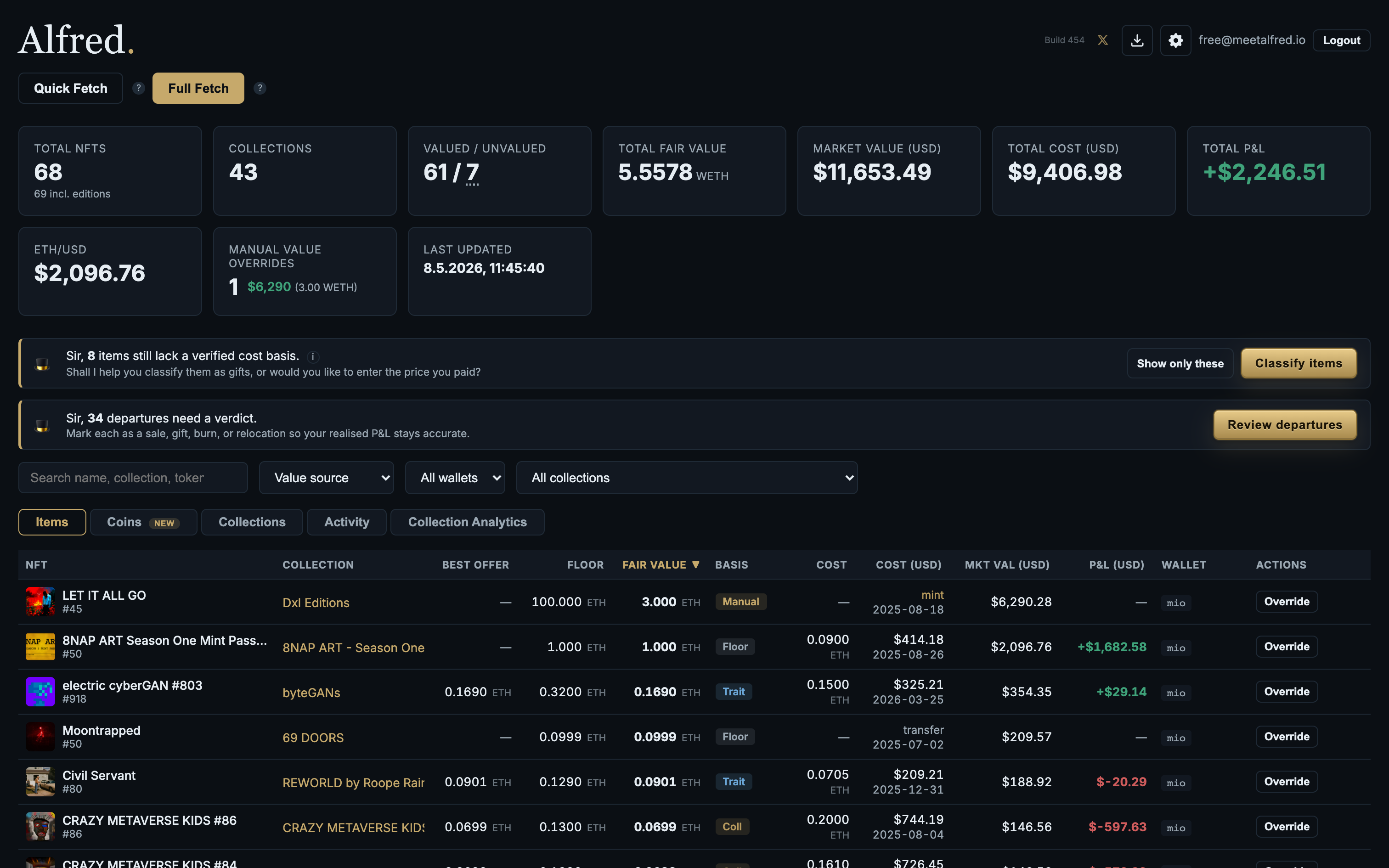
Task: Open settings via the gear icon
Action: [1175, 40]
